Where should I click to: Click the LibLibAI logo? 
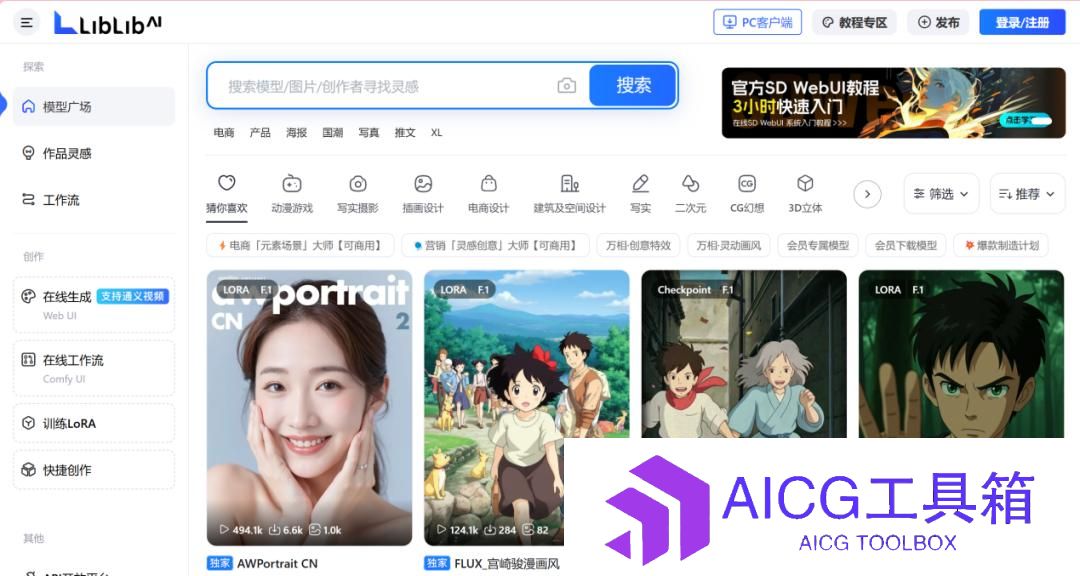tap(108, 23)
